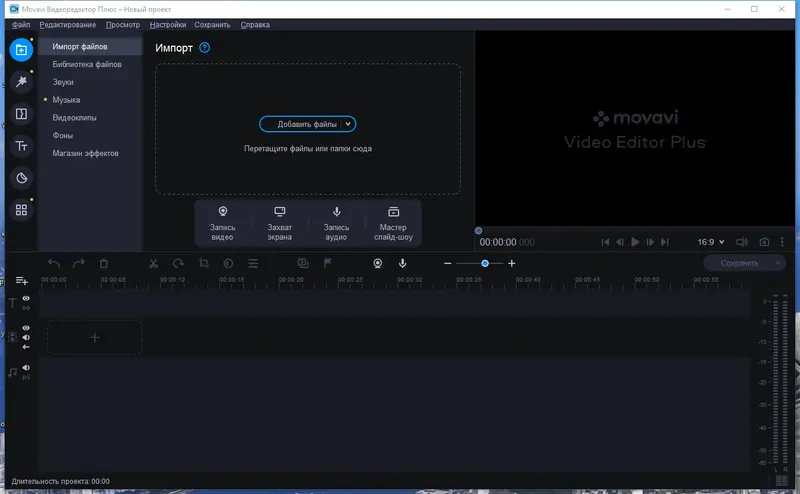Screen dimensions: 800x494
Task: Click the Play button in preview
Action: pos(635,242)
